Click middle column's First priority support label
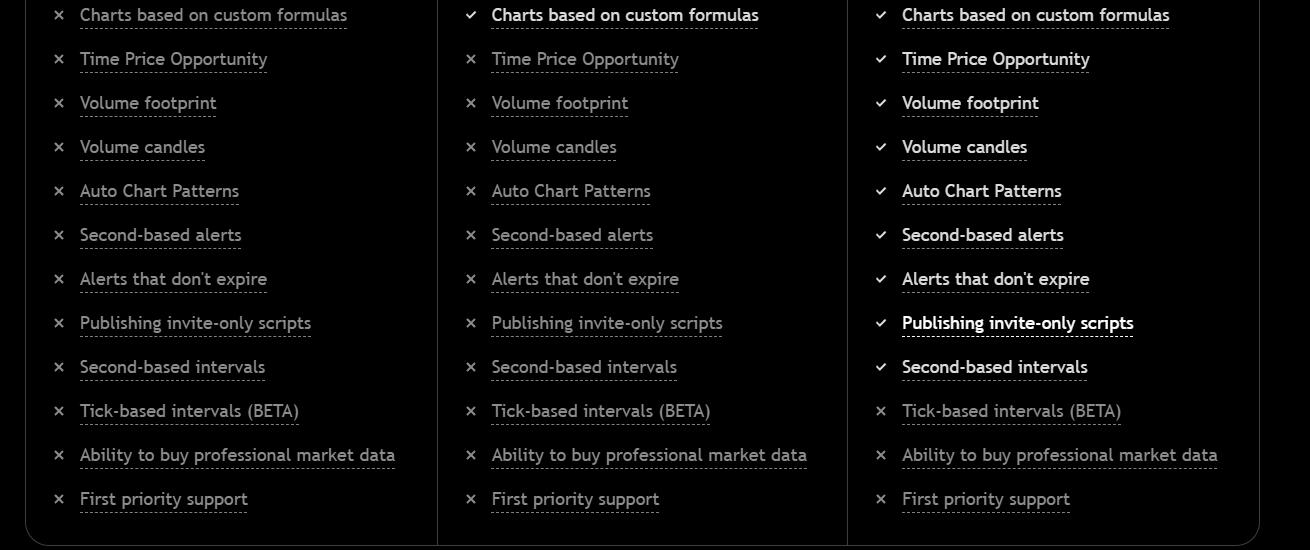Screen dimensions: 1310x550 click(575, 499)
